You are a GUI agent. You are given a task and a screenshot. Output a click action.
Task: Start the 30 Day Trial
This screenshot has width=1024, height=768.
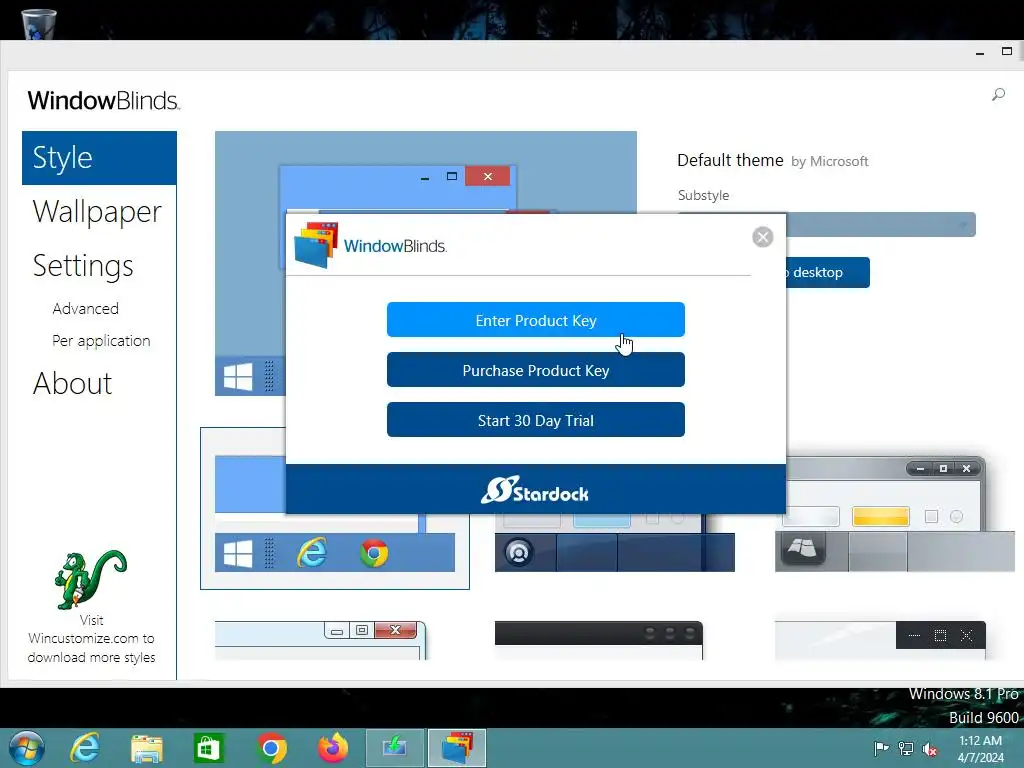[536, 420]
